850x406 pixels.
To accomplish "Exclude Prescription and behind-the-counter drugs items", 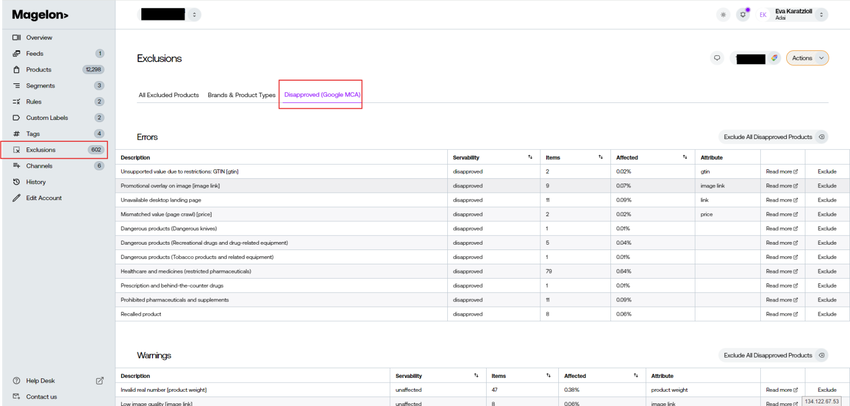I will tap(827, 285).
